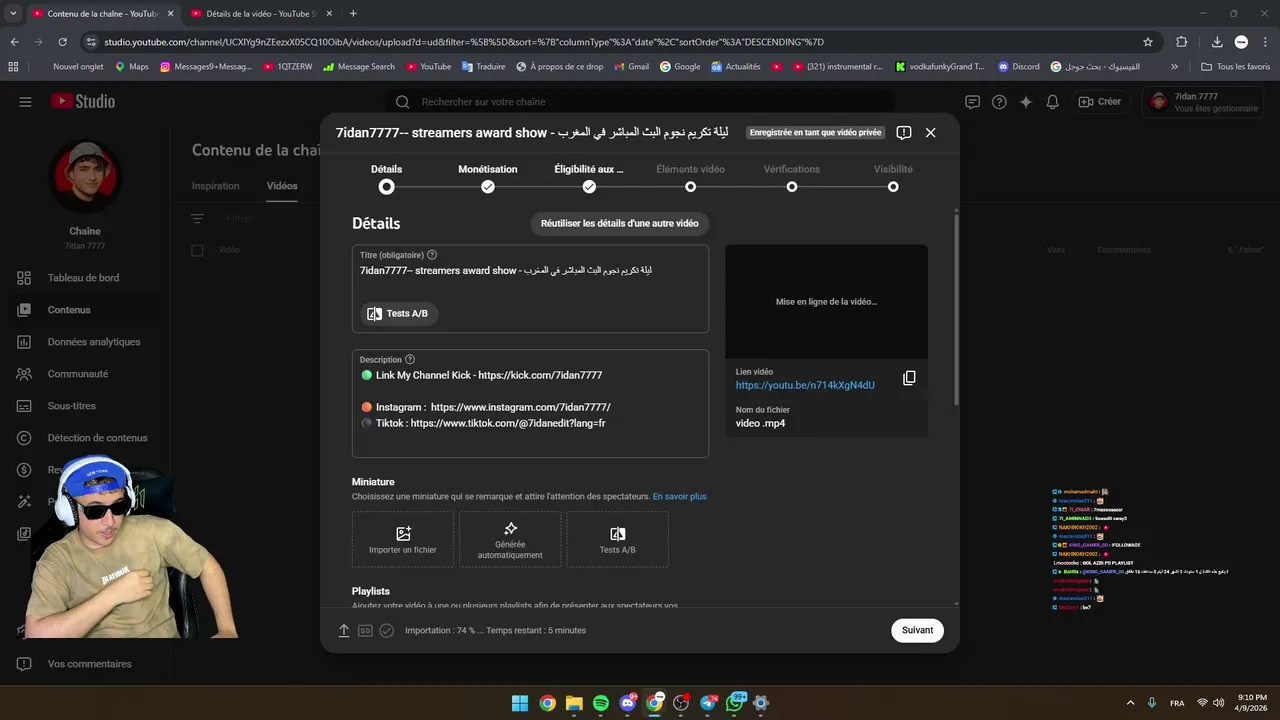The height and width of the screenshot is (720, 1280).
Task: Copy the video link
Action: (909, 378)
